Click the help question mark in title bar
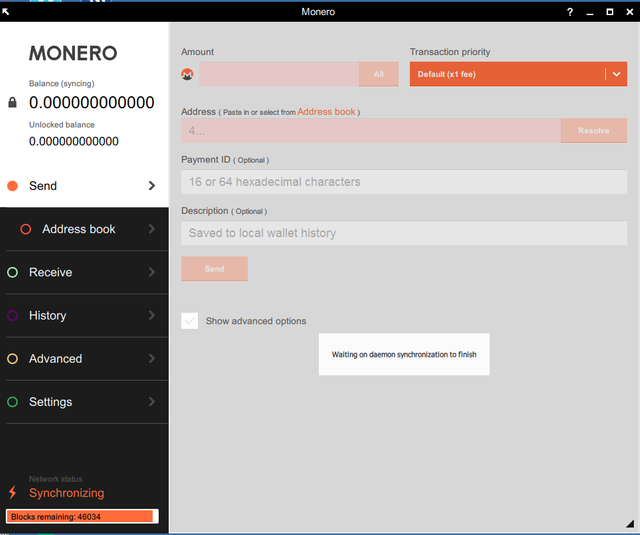The width and height of the screenshot is (640, 535). point(570,12)
